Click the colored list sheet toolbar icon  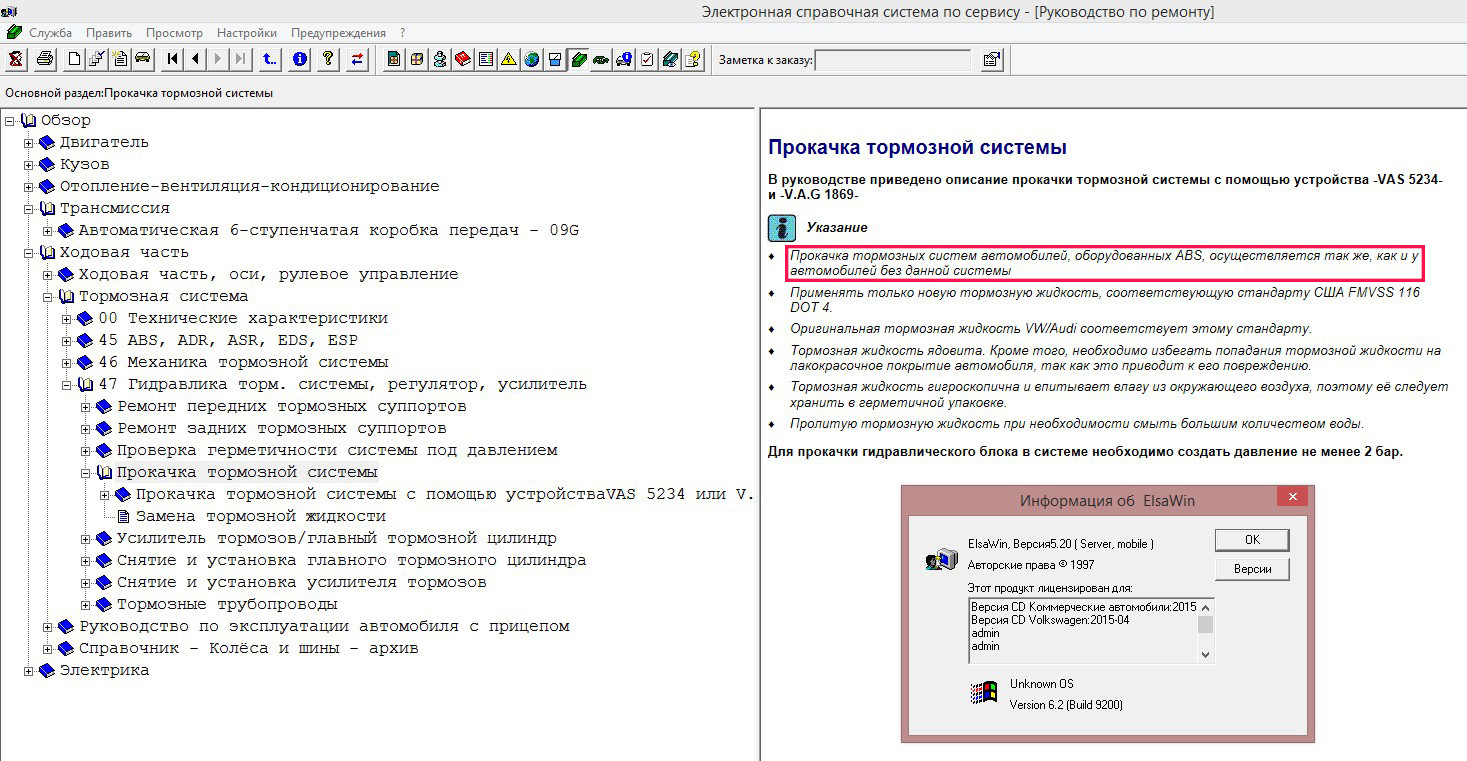[485, 59]
